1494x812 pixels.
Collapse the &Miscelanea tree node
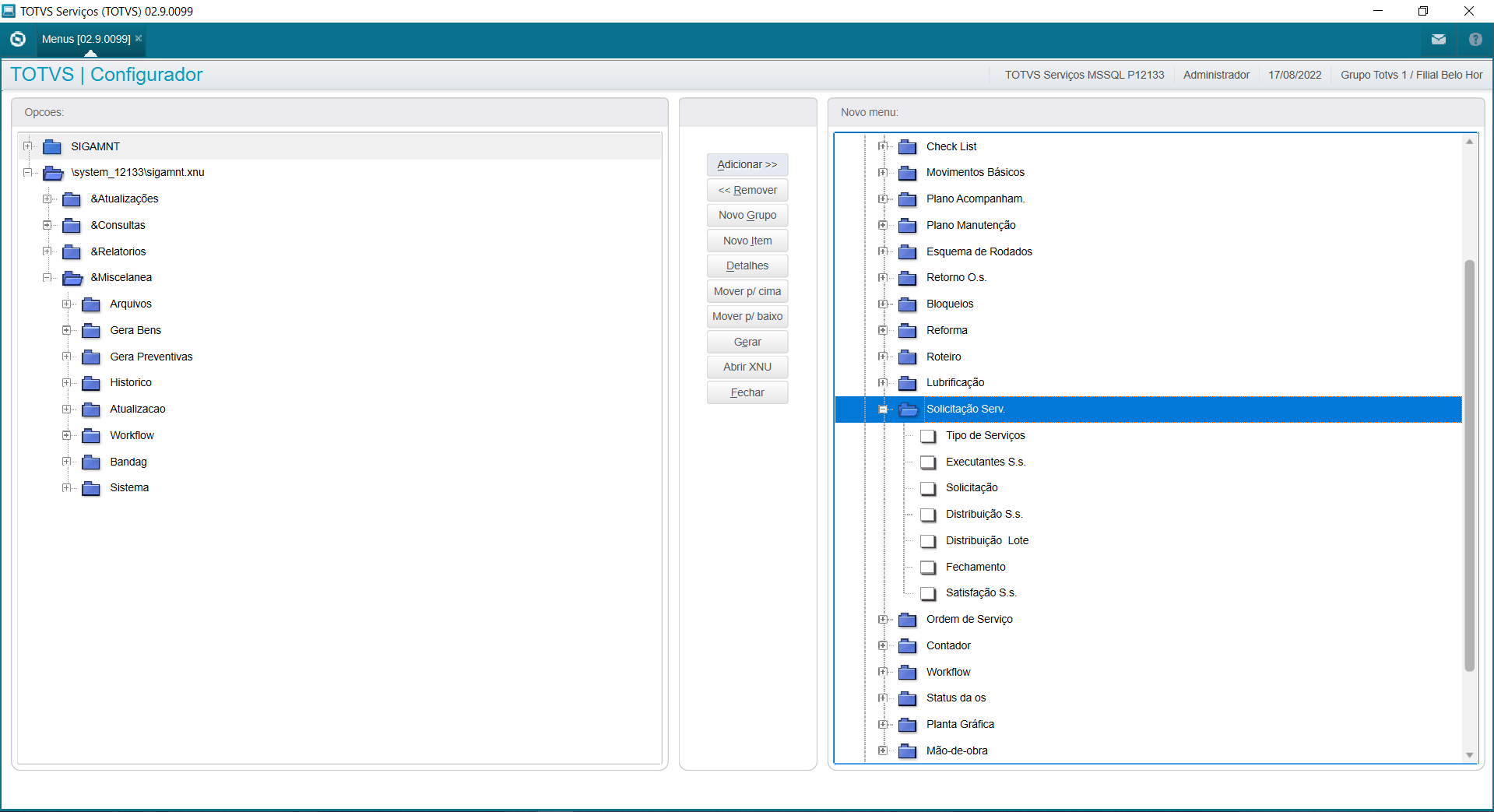pyautogui.click(x=47, y=277)
